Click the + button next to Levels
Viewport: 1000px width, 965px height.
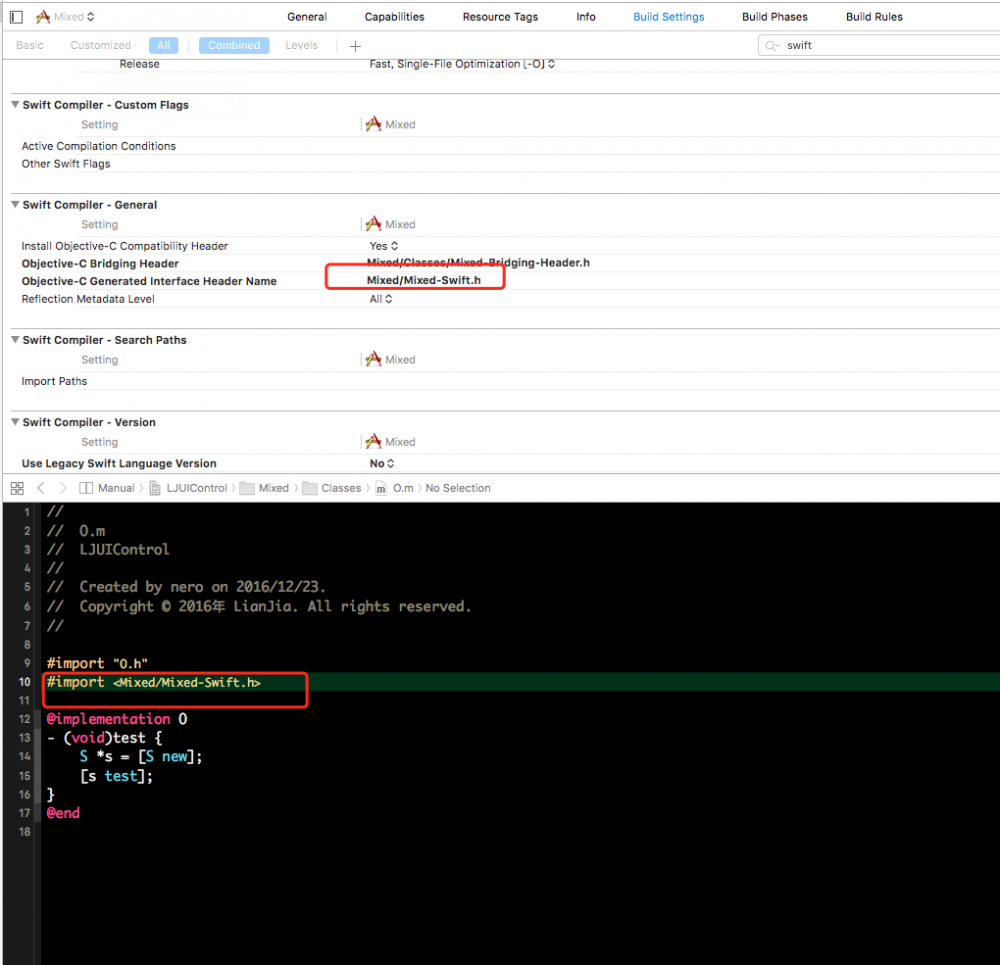point(355,45)
